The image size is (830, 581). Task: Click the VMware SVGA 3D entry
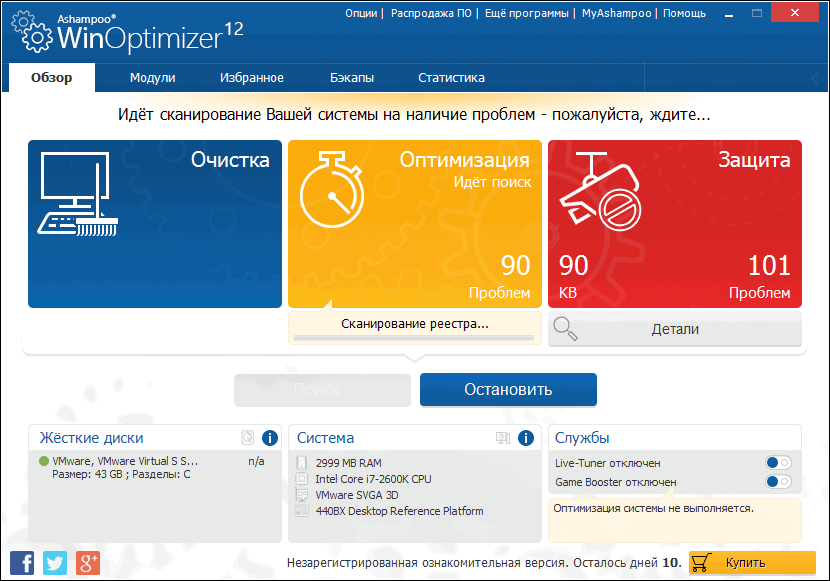pos(357,495)
